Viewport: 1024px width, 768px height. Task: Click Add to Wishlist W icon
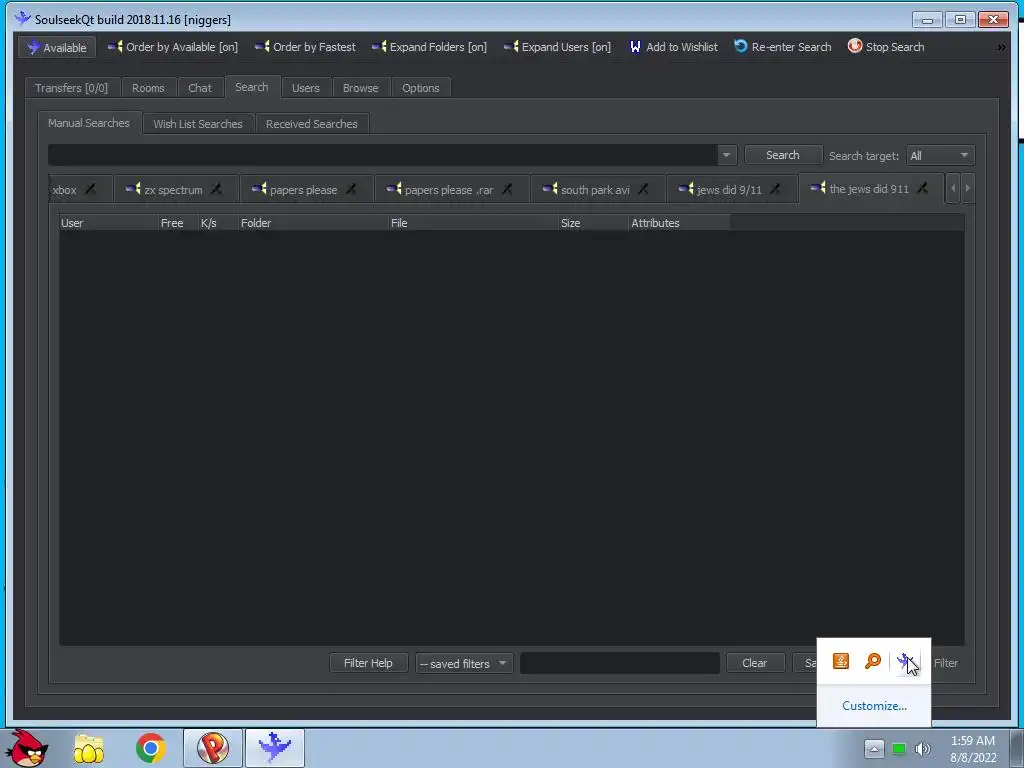click(x=635, y=47)
